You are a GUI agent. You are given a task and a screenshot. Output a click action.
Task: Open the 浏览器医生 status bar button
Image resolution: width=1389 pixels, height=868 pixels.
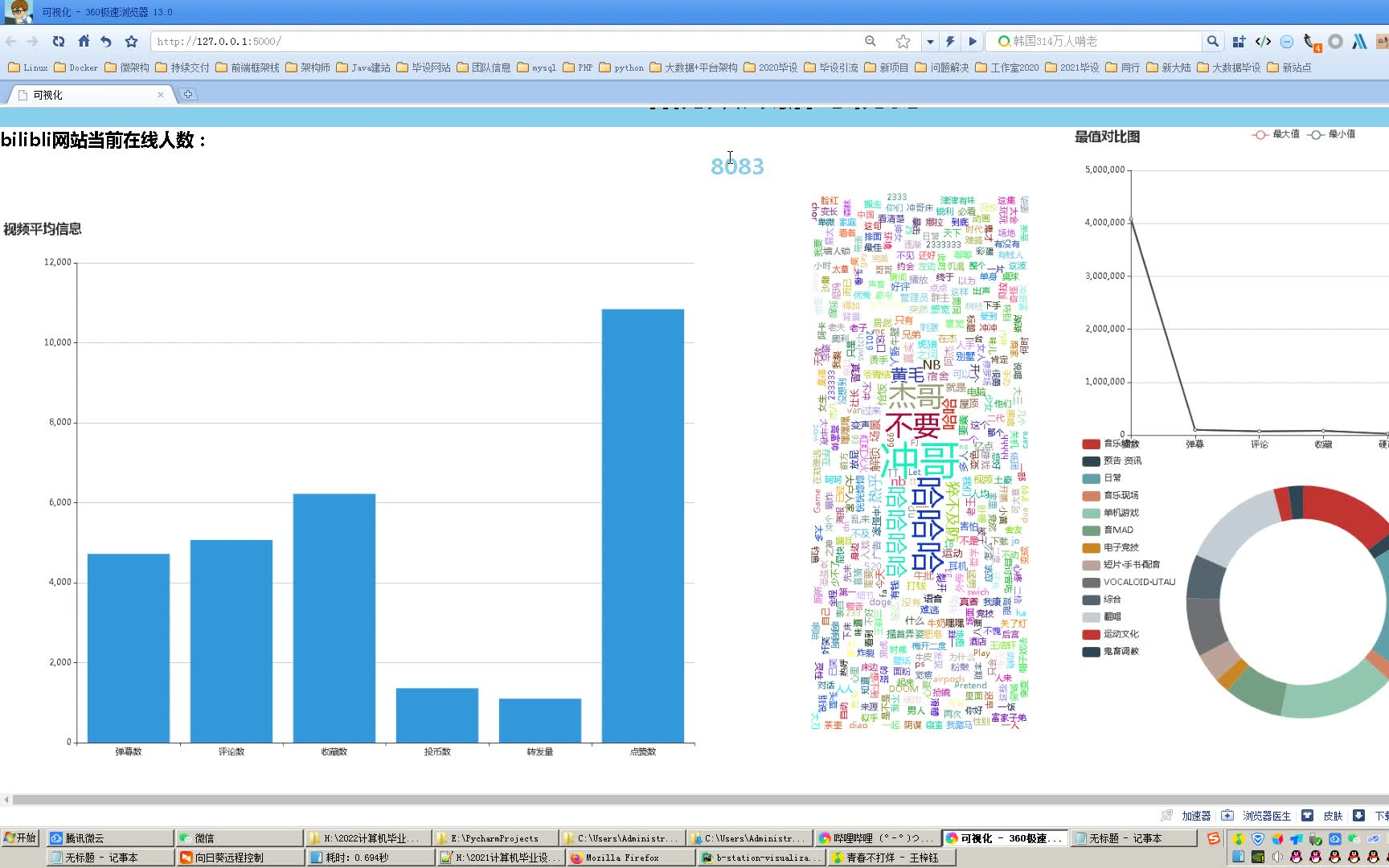click(x=1256, y=816)
